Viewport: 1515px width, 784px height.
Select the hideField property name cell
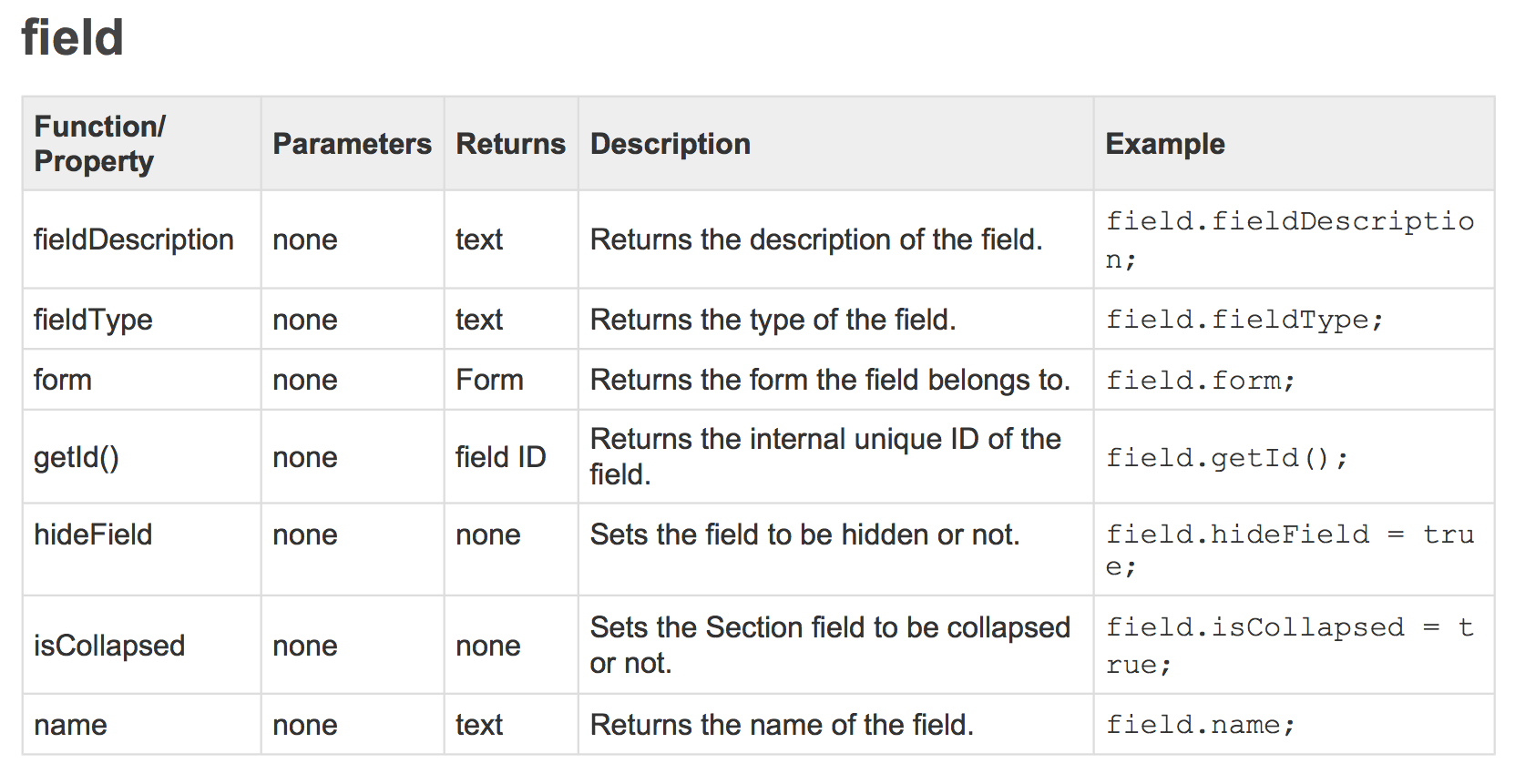[93, 535]
